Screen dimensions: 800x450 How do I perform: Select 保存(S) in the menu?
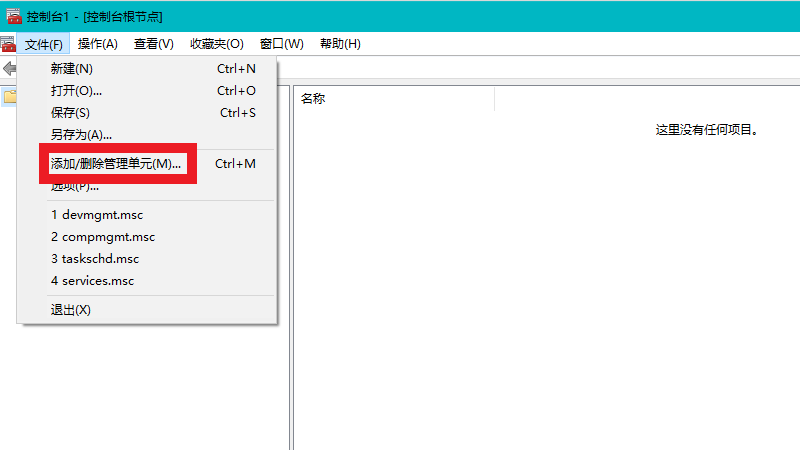click(x=70, y=113)
